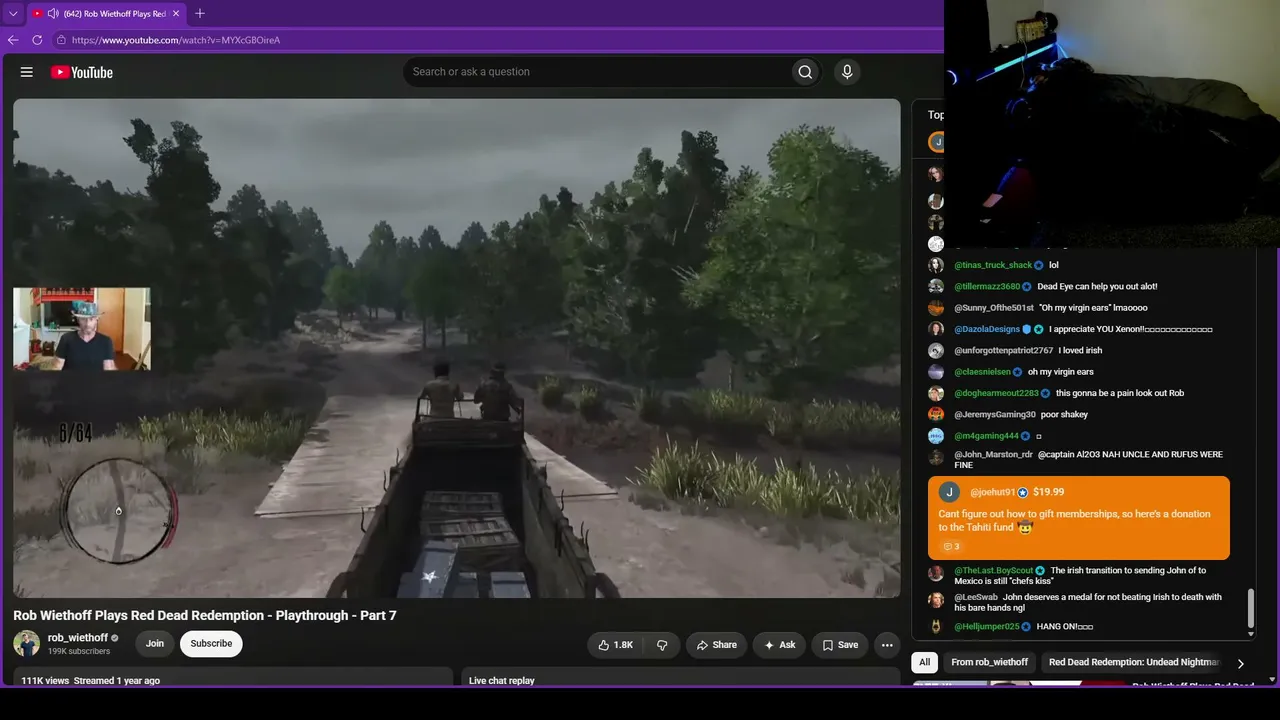The image size is (1280, 720).
Task: Click the avatar beside @JeremysGaming30
Action: tap(936, 415)
